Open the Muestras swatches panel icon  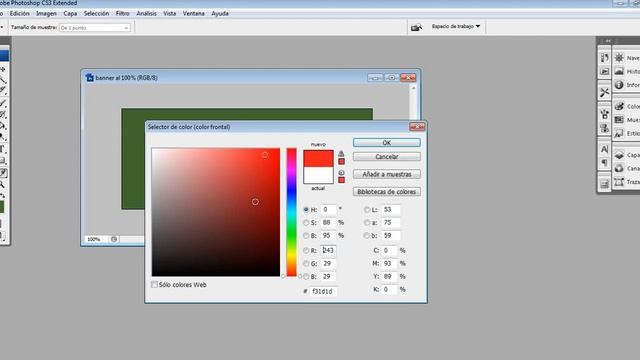coord(619,120)
